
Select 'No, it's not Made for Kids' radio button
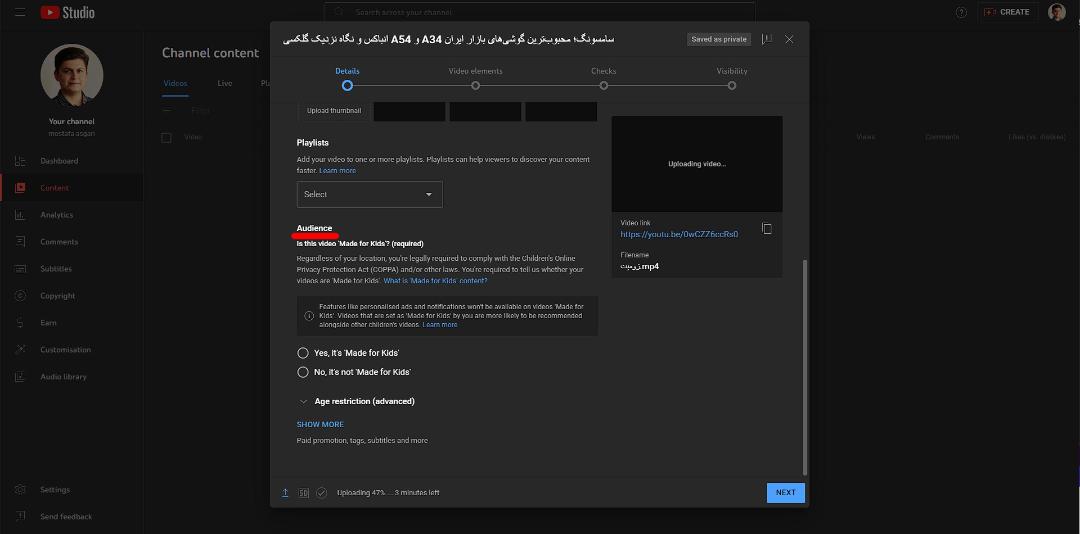[x=302, y=372]
